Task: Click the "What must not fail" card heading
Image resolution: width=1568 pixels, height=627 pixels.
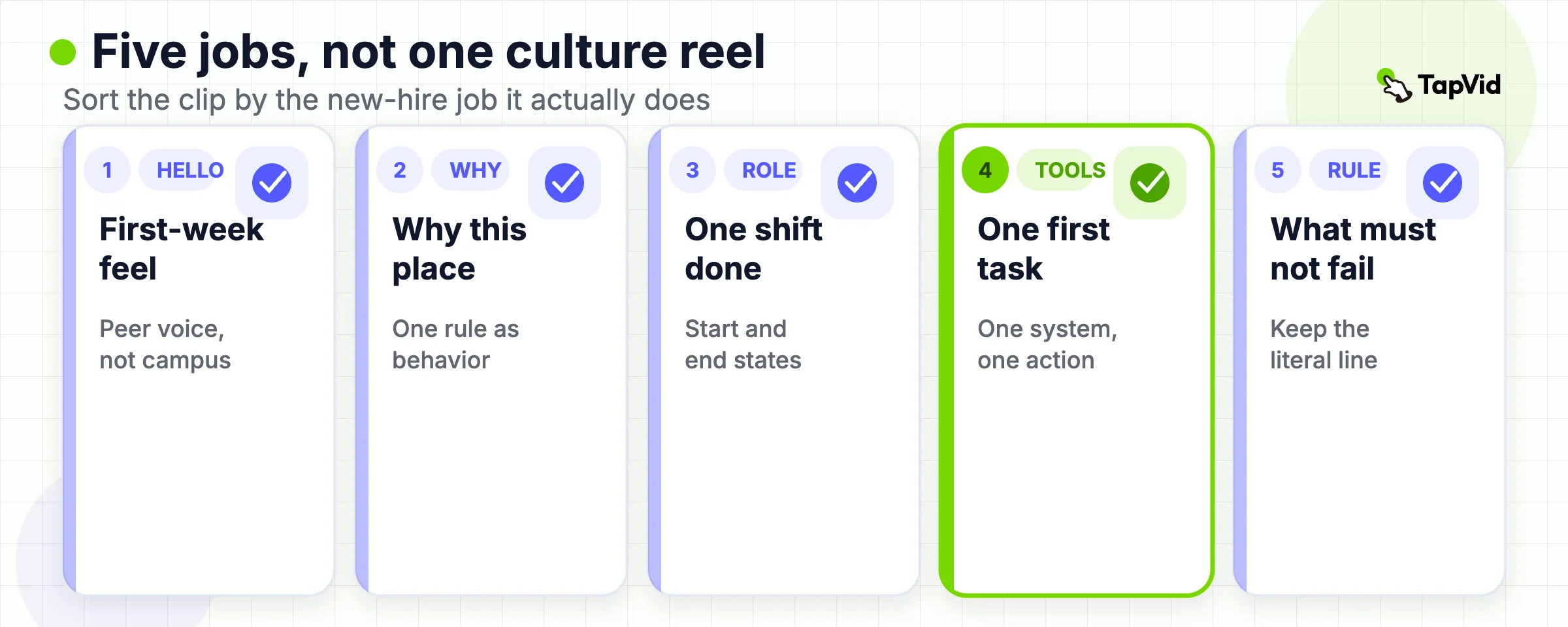Action: [x=1353, y=249]
